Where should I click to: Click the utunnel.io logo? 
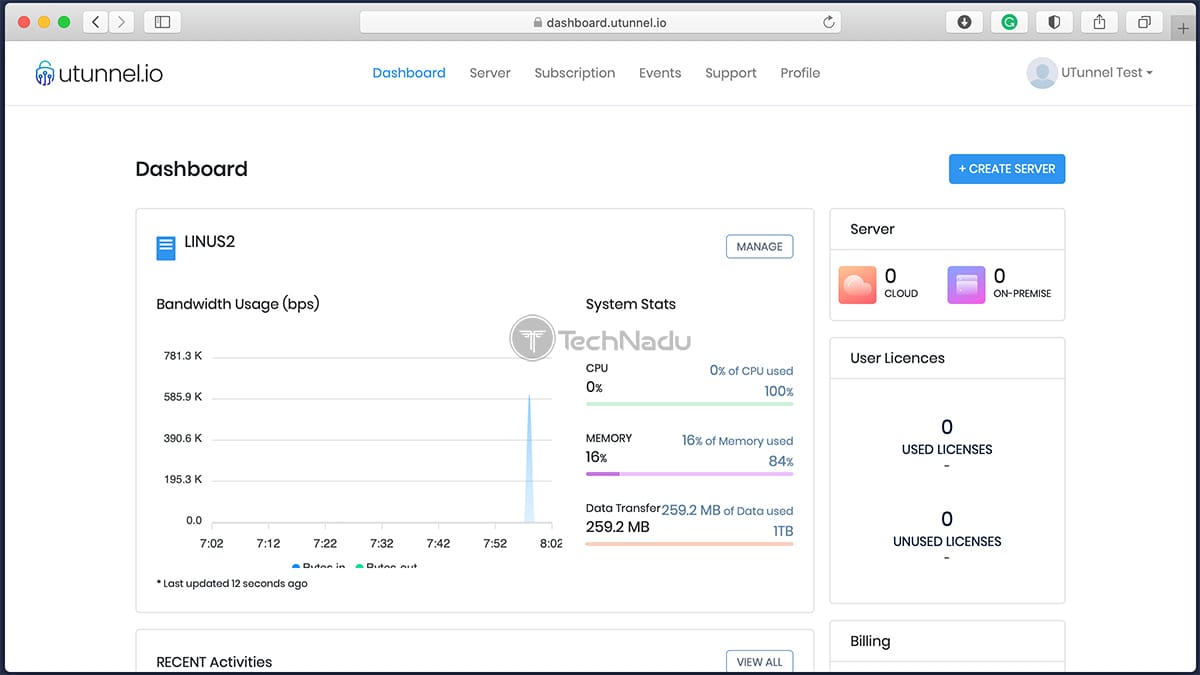[x=98, y=73]
